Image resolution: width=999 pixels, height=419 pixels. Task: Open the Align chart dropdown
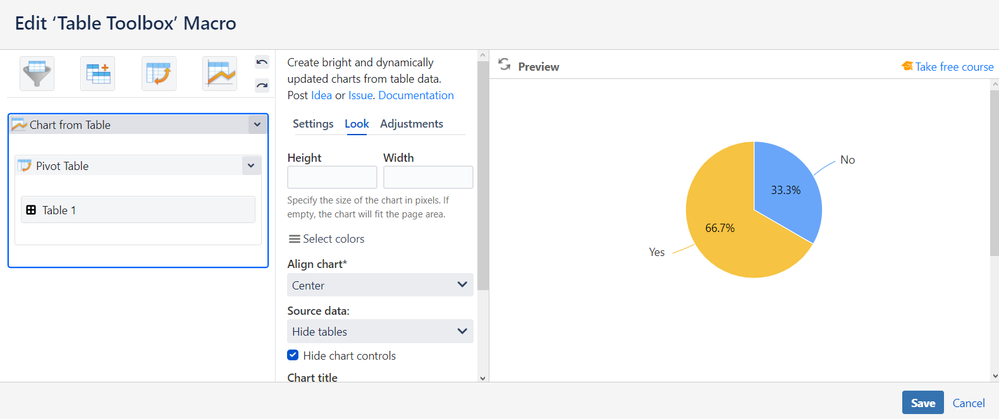(x=380, y=285)
